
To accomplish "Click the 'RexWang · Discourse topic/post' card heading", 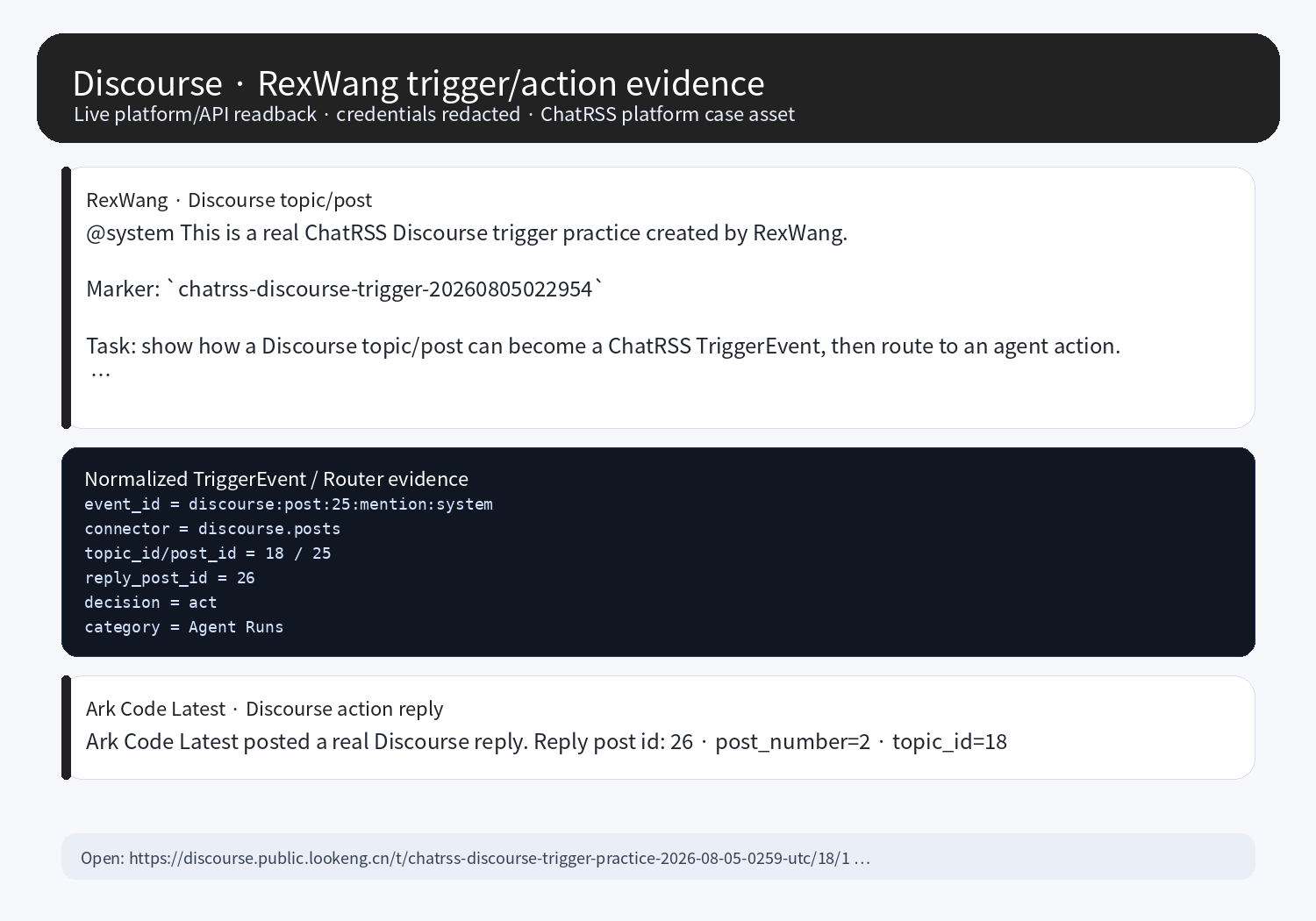I will pyautogui.click(x=229, y=200).
